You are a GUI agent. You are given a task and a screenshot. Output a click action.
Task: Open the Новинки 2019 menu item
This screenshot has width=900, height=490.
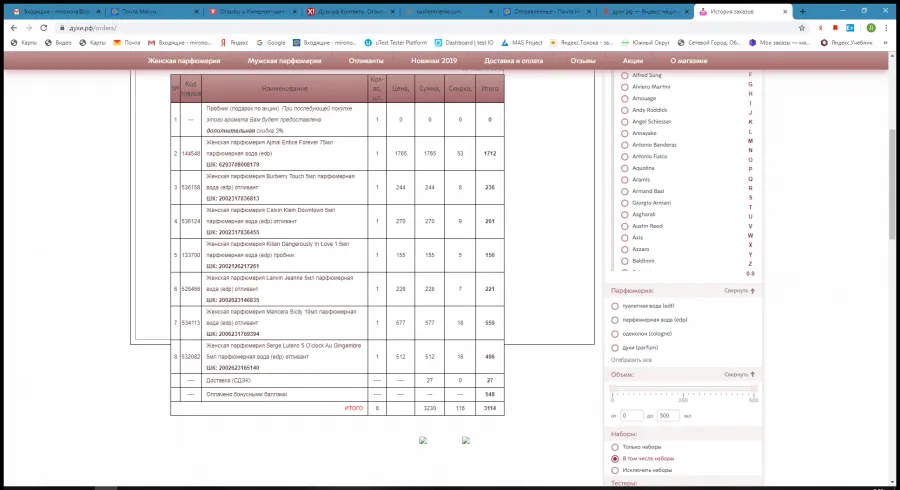(x=434, y=60)
